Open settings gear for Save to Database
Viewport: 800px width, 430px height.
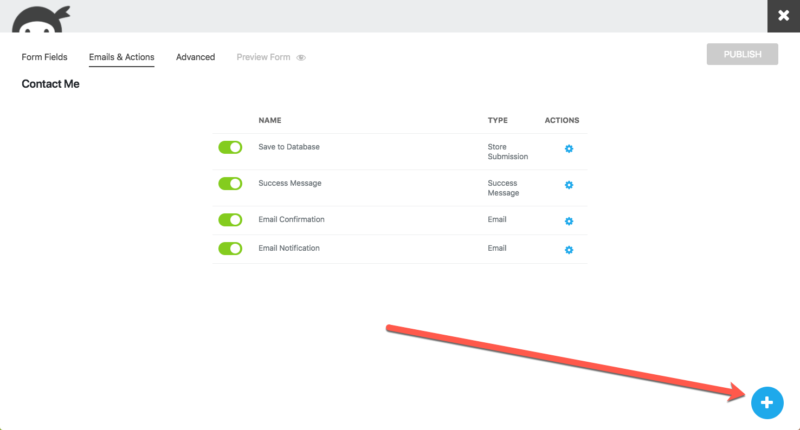[569, 149]
